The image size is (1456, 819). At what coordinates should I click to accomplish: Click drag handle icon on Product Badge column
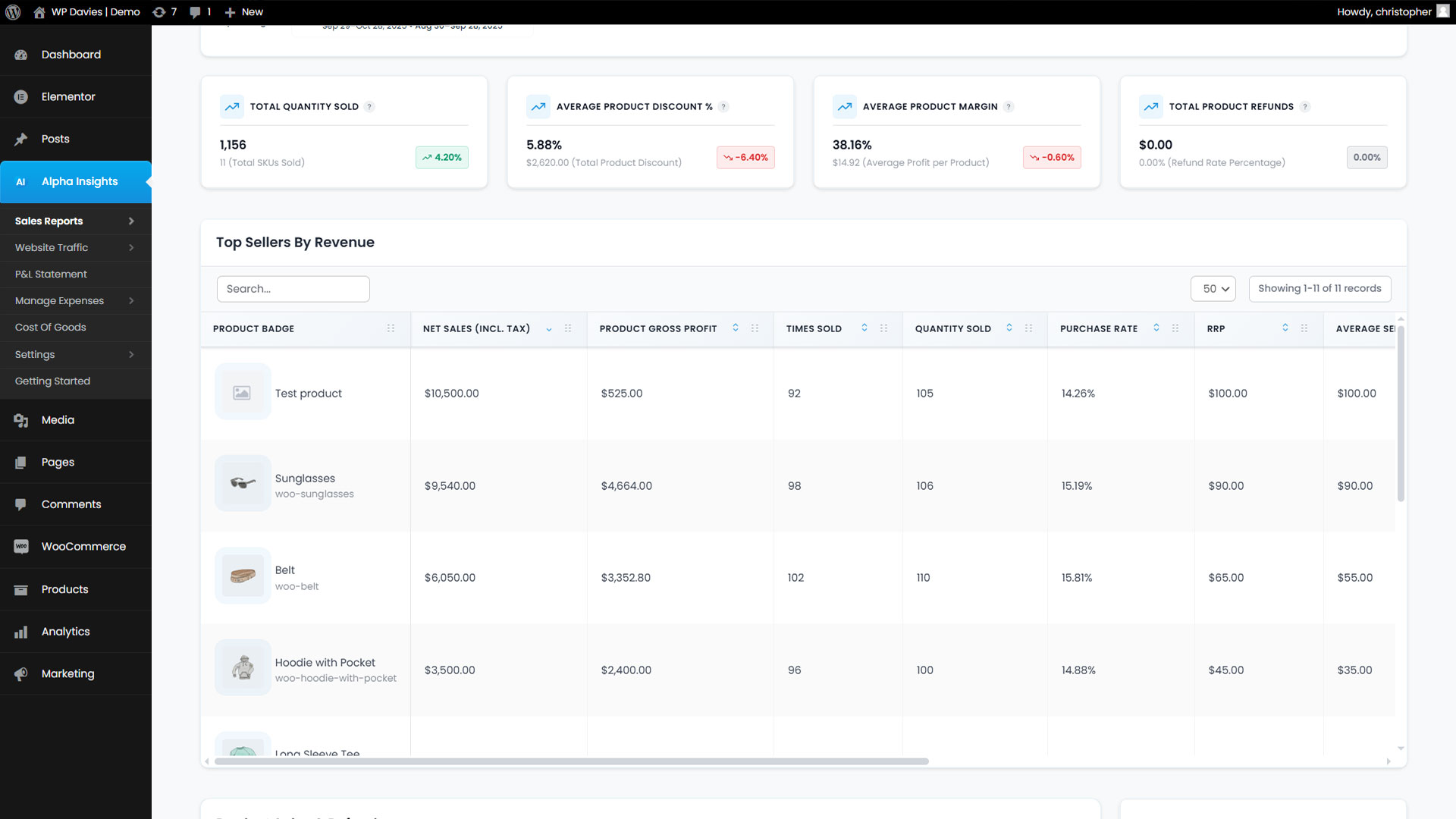[391, 328]
